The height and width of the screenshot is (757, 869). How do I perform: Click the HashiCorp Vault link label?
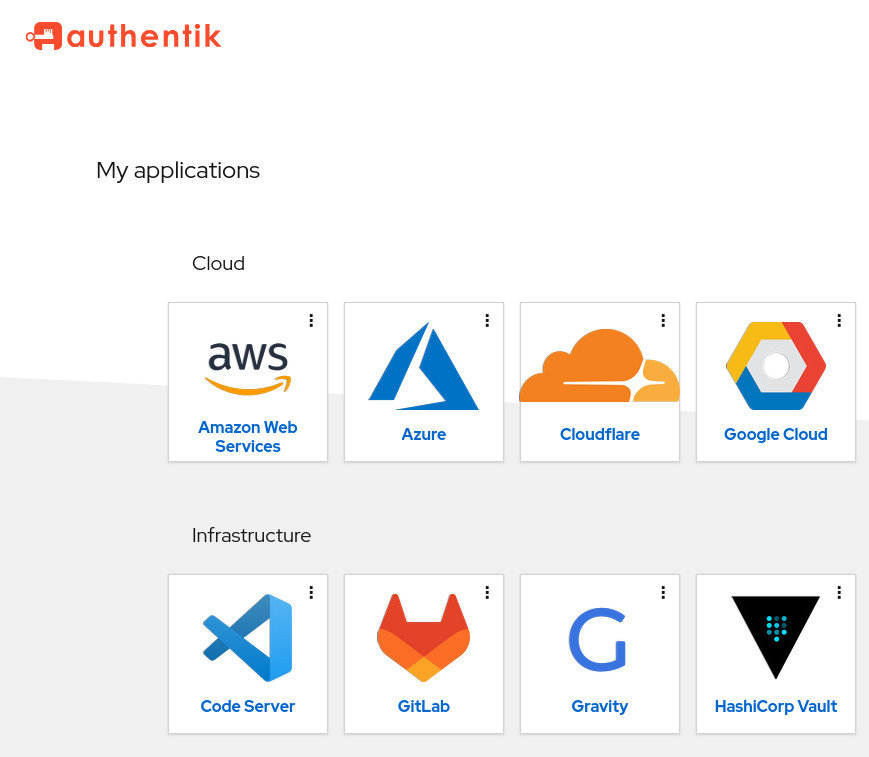[x=776, y=706]
